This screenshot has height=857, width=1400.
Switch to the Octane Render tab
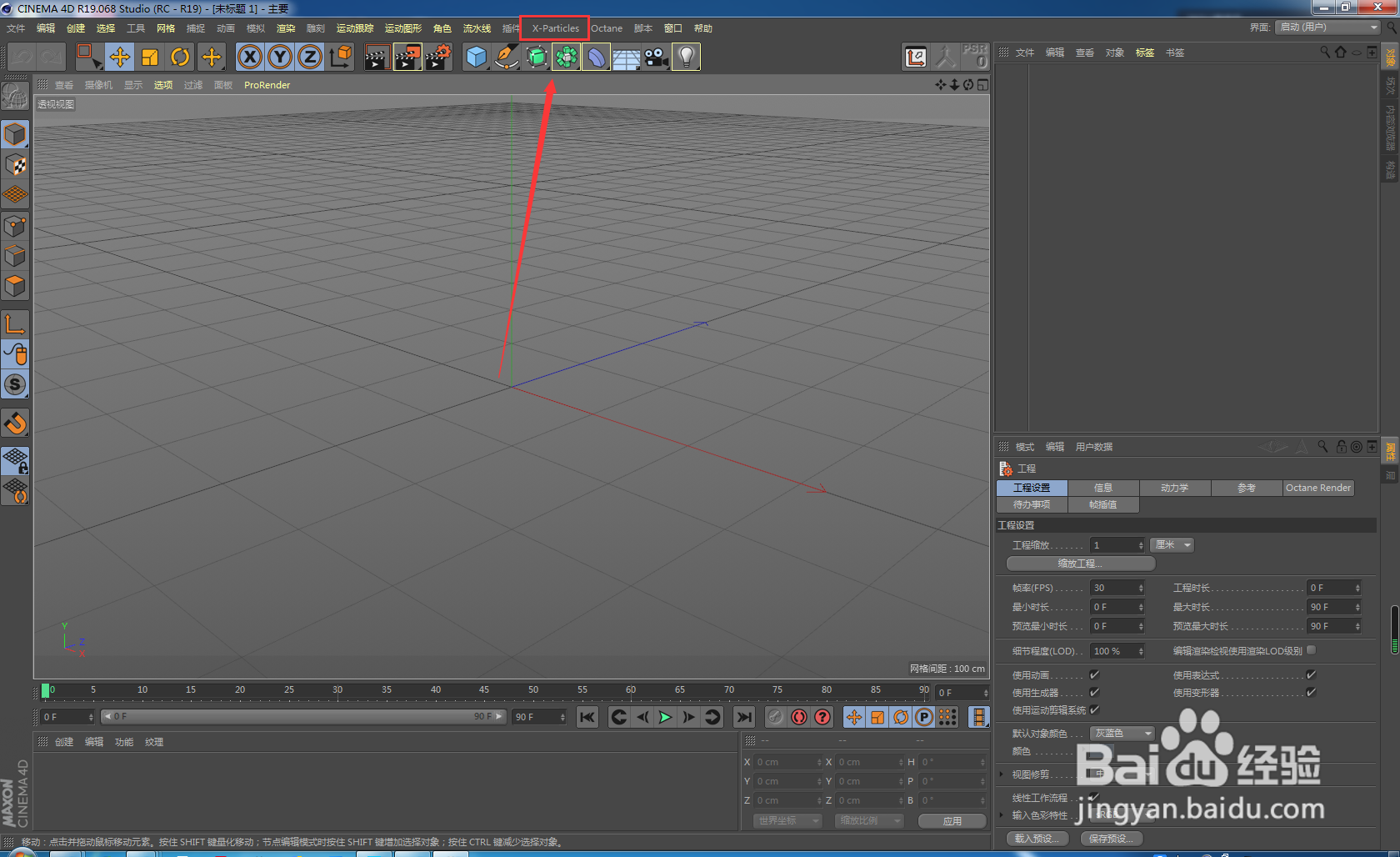point(1317,488)
